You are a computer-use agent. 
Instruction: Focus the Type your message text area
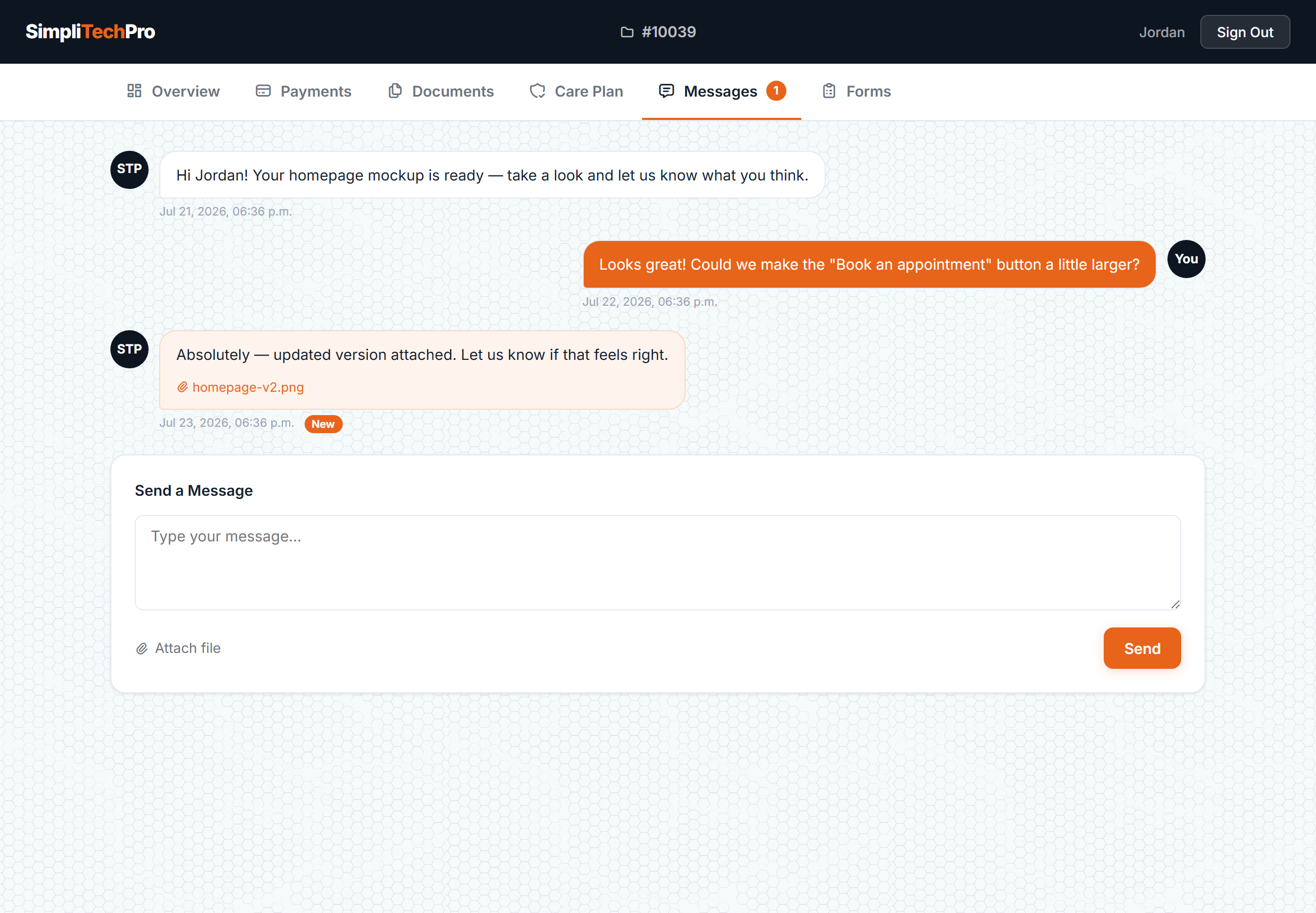657,563
